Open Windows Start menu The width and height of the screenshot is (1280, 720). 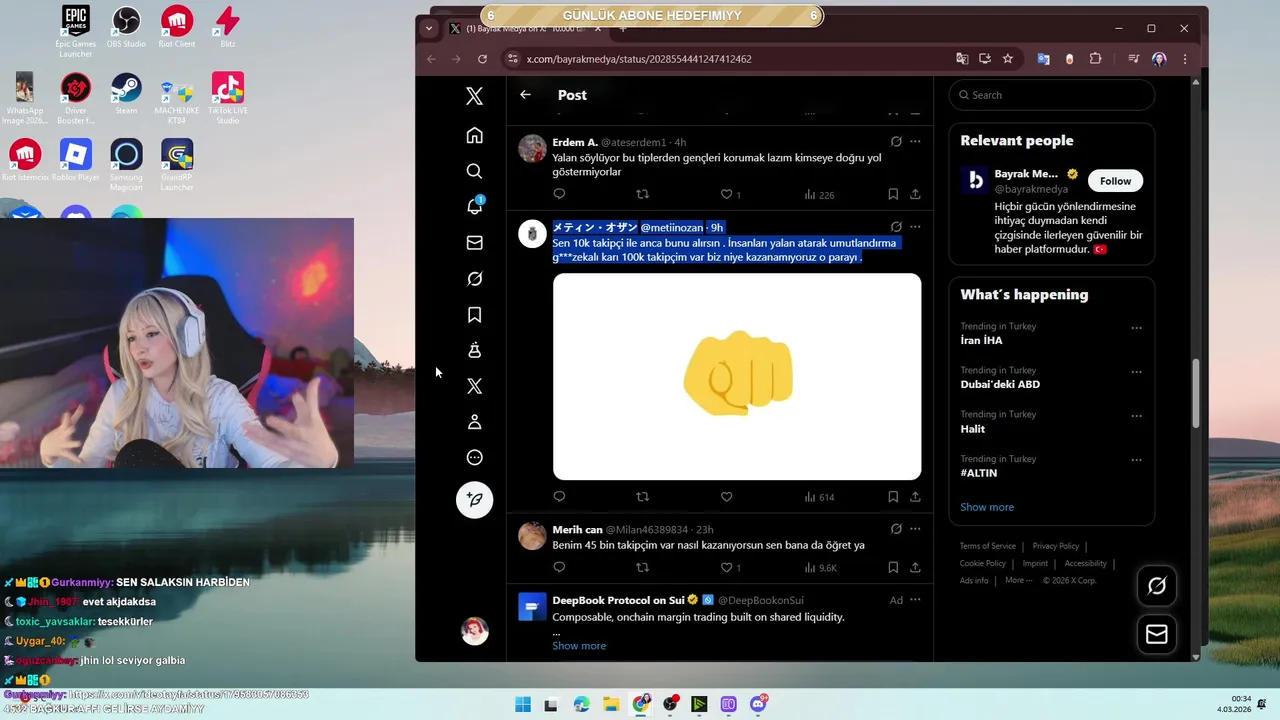[x=523, y=705]
